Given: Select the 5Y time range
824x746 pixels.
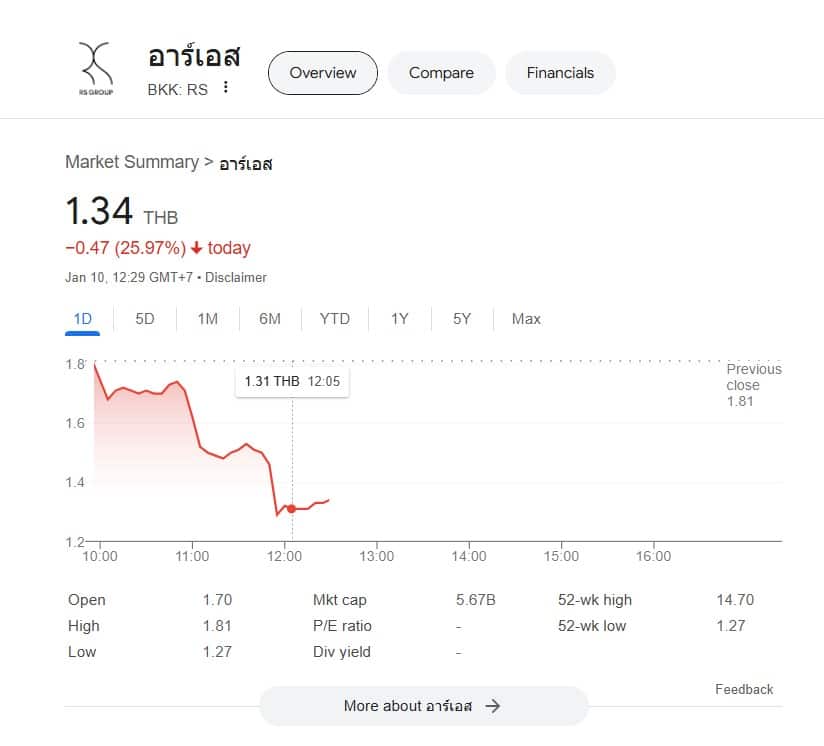Looking at the screenshot, I should (x=461, y=319).
